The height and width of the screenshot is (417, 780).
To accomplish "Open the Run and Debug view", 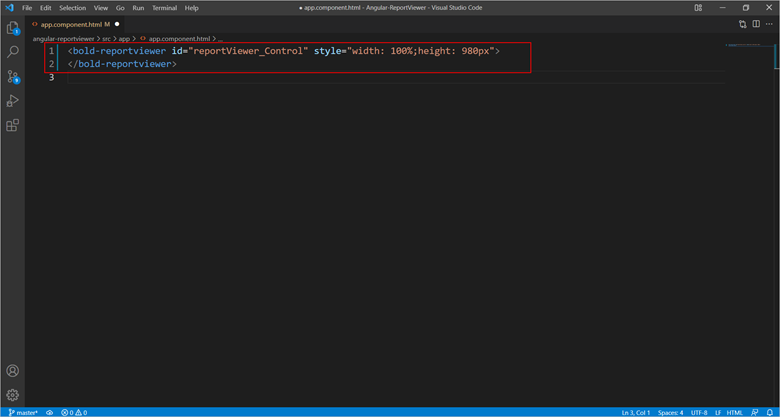I will pos(12,101).
